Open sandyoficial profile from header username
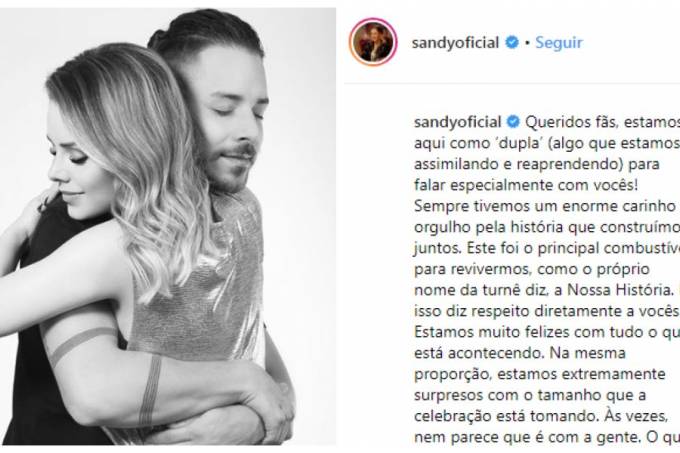Viewport: 680px width, 453px height. coord(455,43)
